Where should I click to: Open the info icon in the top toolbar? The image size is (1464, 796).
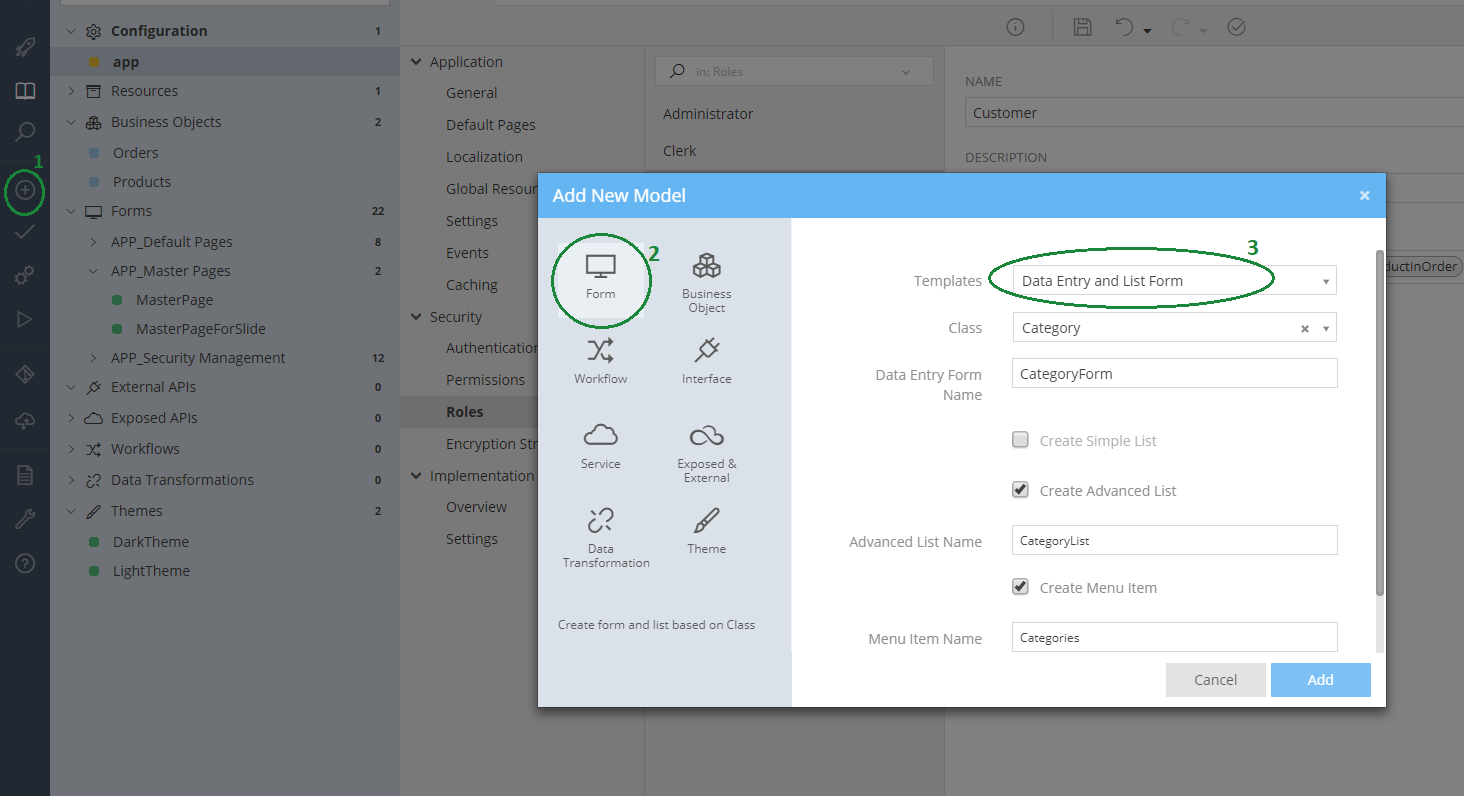coord(1015,27)
